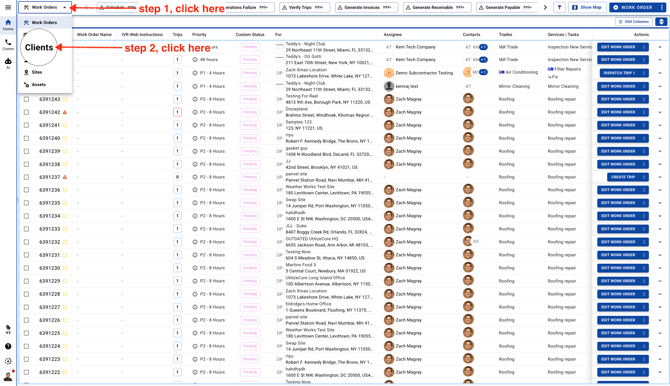Click the kemraj test assignee avatar
Screen dimensions: 670x386
tap(388, 86)
